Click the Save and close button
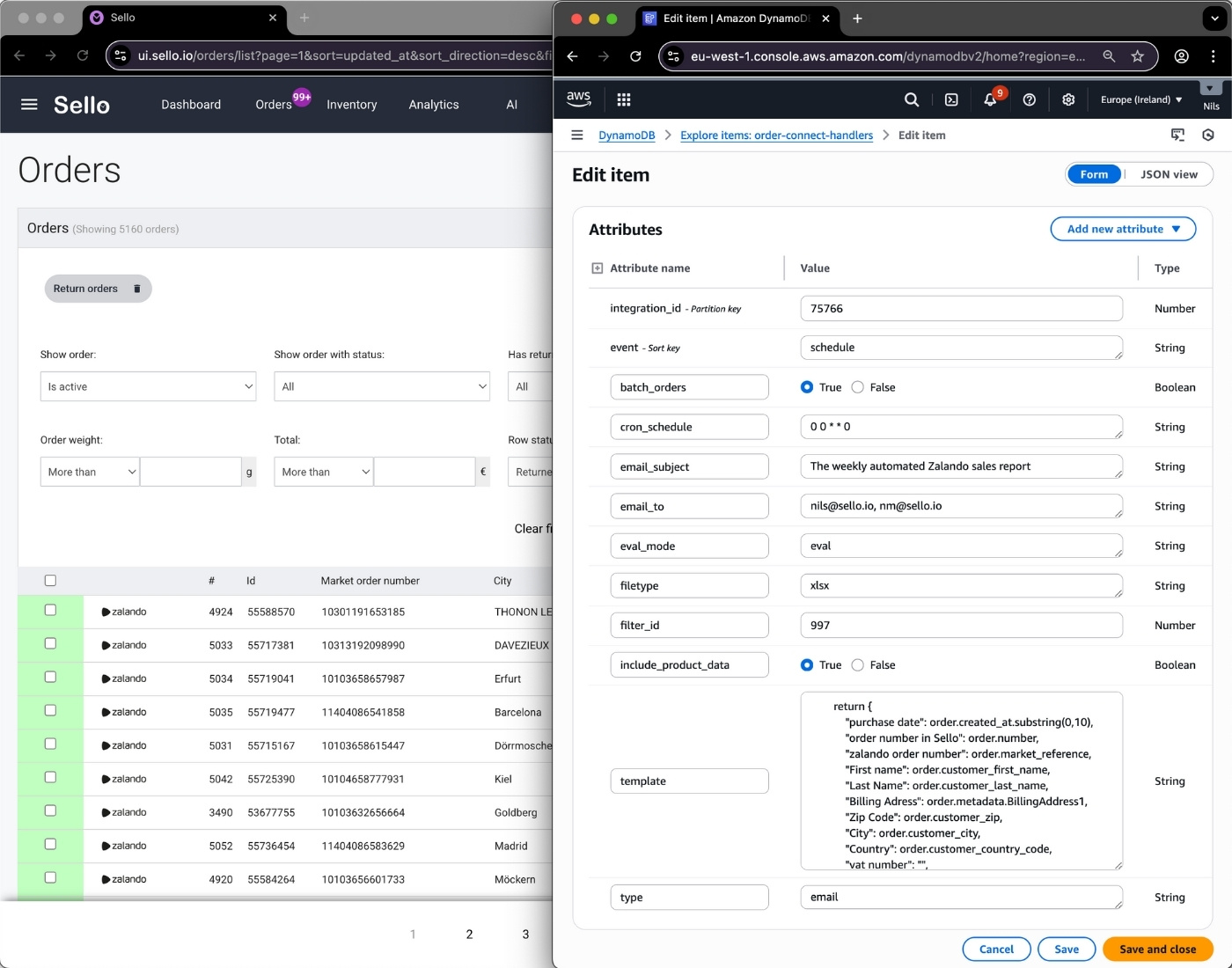Image resolution: width=1232 pixels, height=968 pixels. coord(1157,949)
